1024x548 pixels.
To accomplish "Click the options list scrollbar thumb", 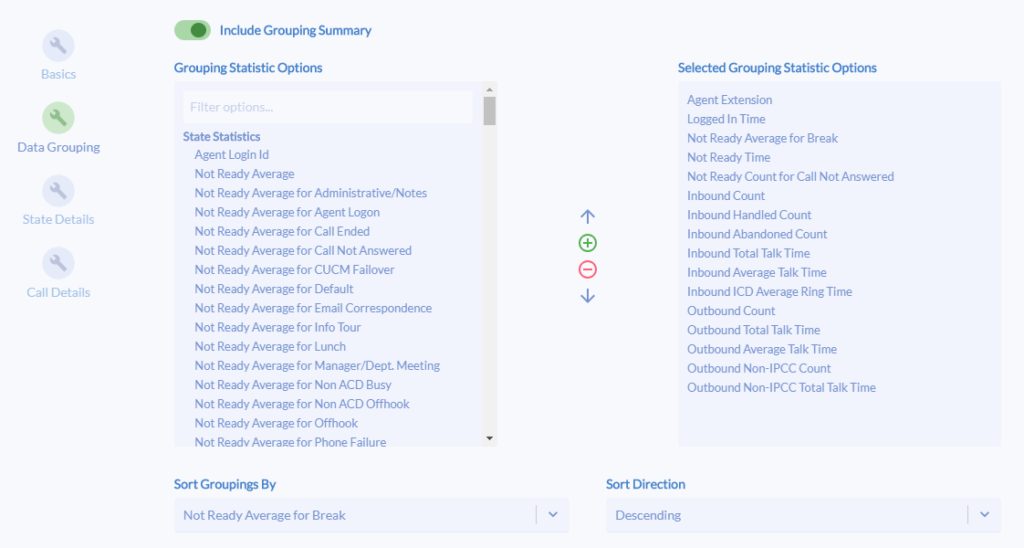I will point(490,110).
